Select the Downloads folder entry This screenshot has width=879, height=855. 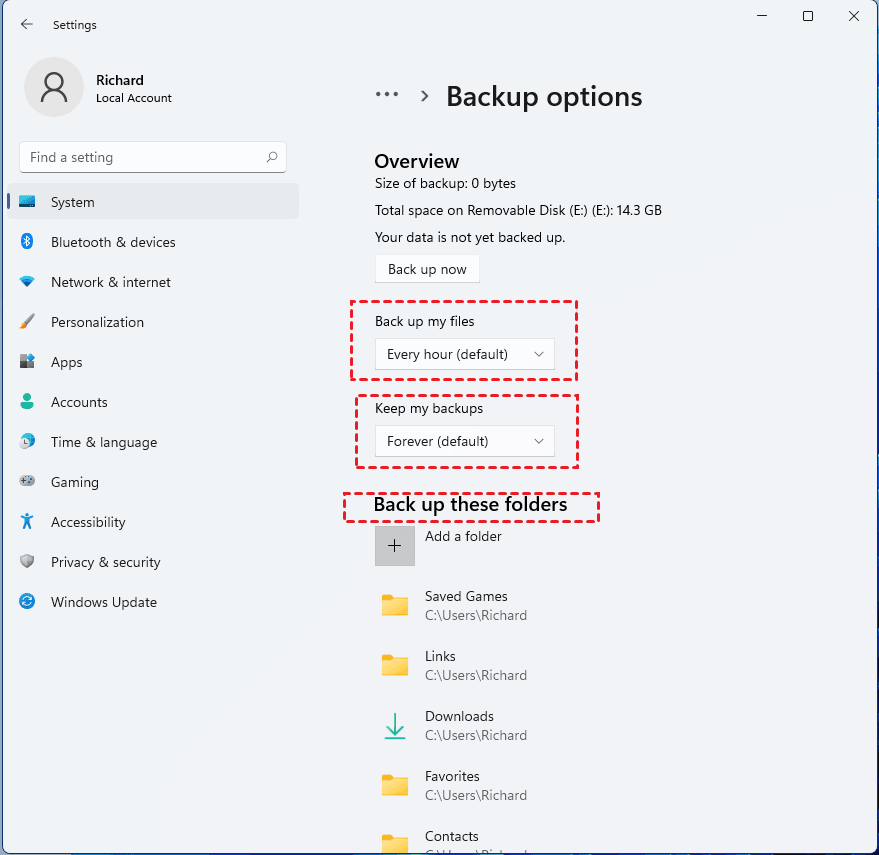click(x=459, y=725)
